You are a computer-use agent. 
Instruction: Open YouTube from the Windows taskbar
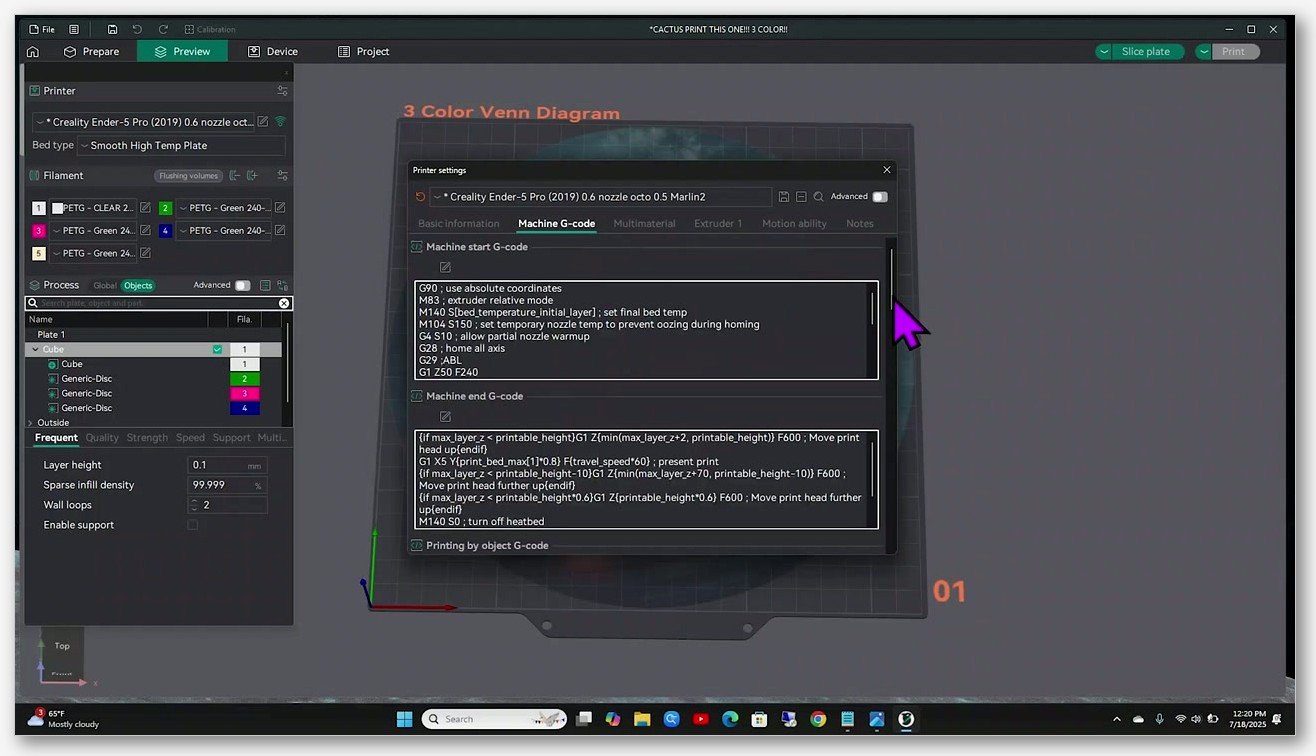pyautogui.click(x=700, y=719)
